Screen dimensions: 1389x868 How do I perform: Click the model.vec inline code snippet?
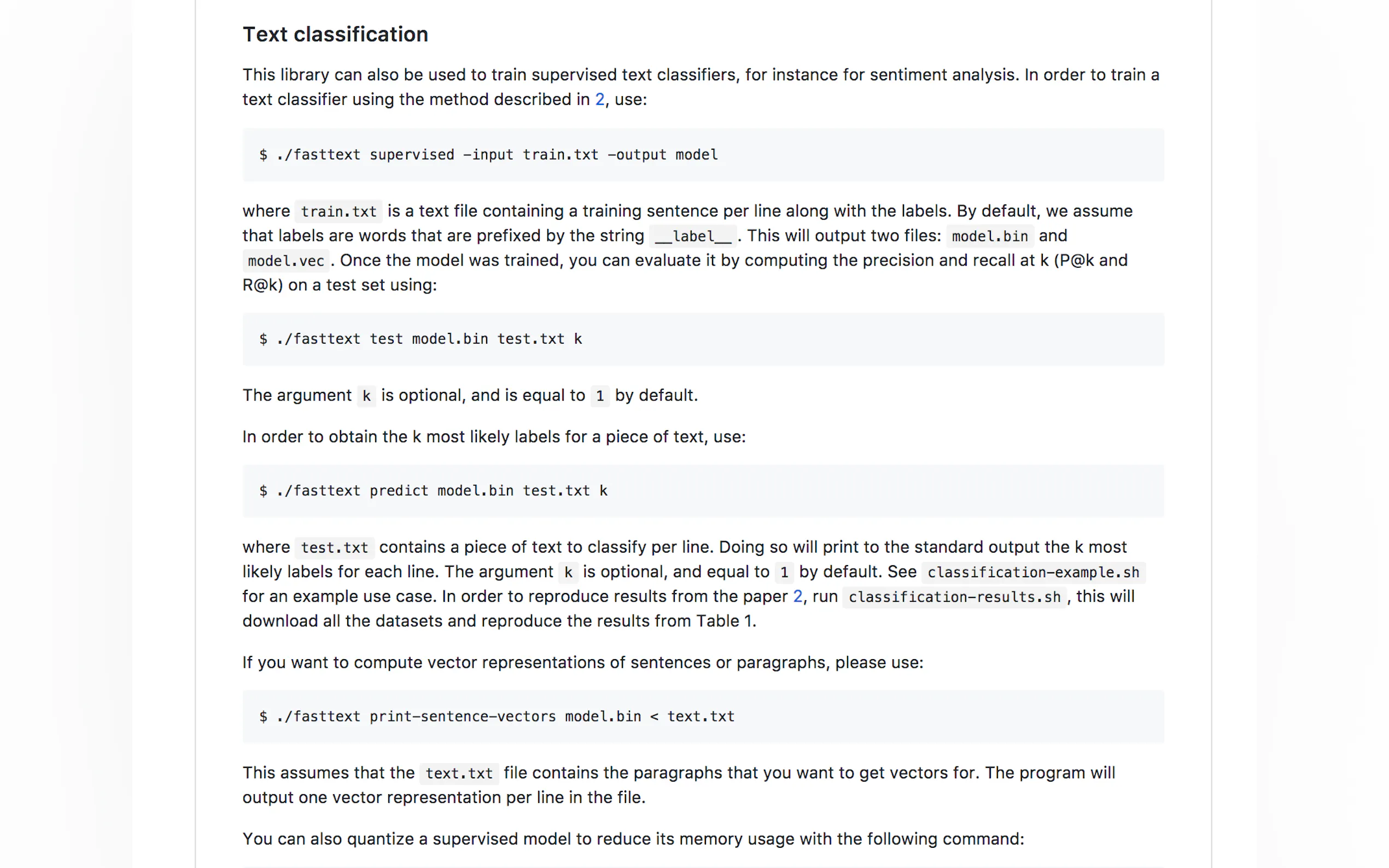(286, 261)
